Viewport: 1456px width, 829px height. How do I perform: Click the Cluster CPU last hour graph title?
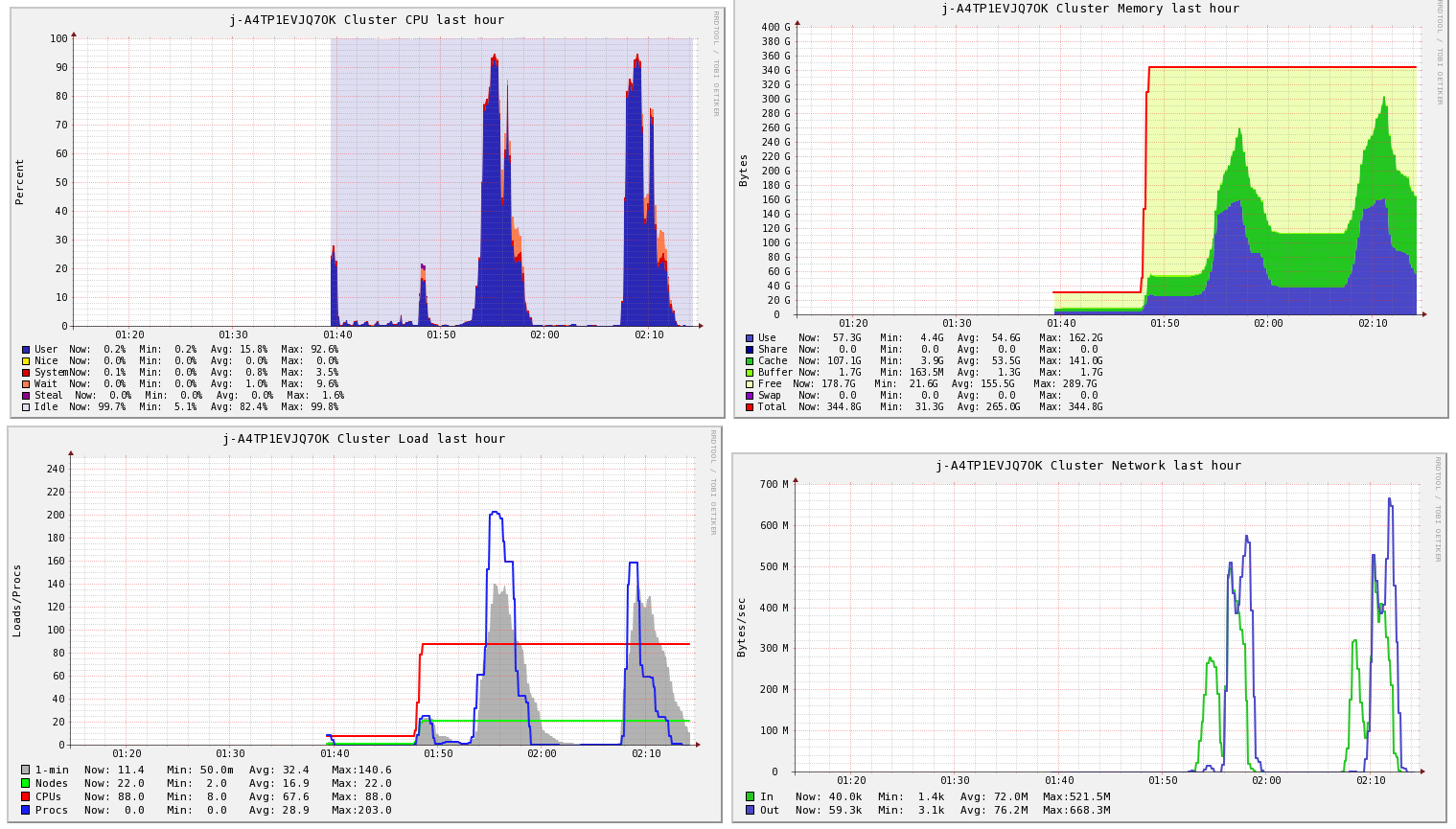pos(366,20)
